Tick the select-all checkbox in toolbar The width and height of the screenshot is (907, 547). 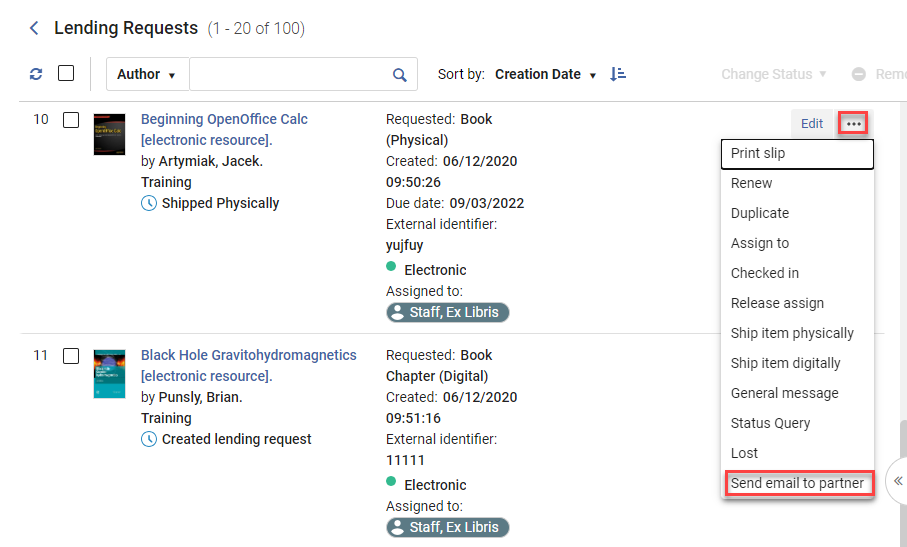pos(66,73)
